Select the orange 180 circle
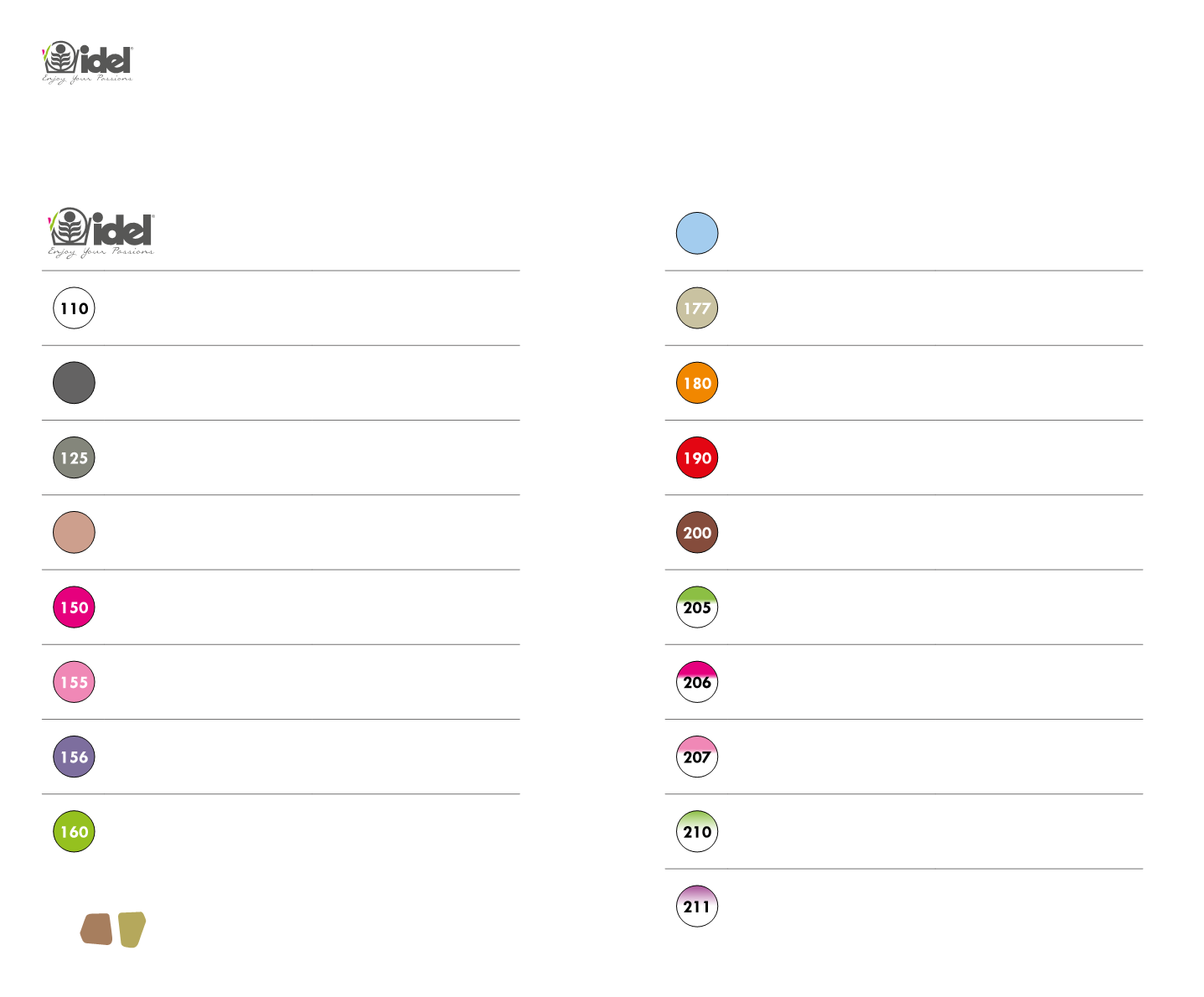 [x=697, y=383]
